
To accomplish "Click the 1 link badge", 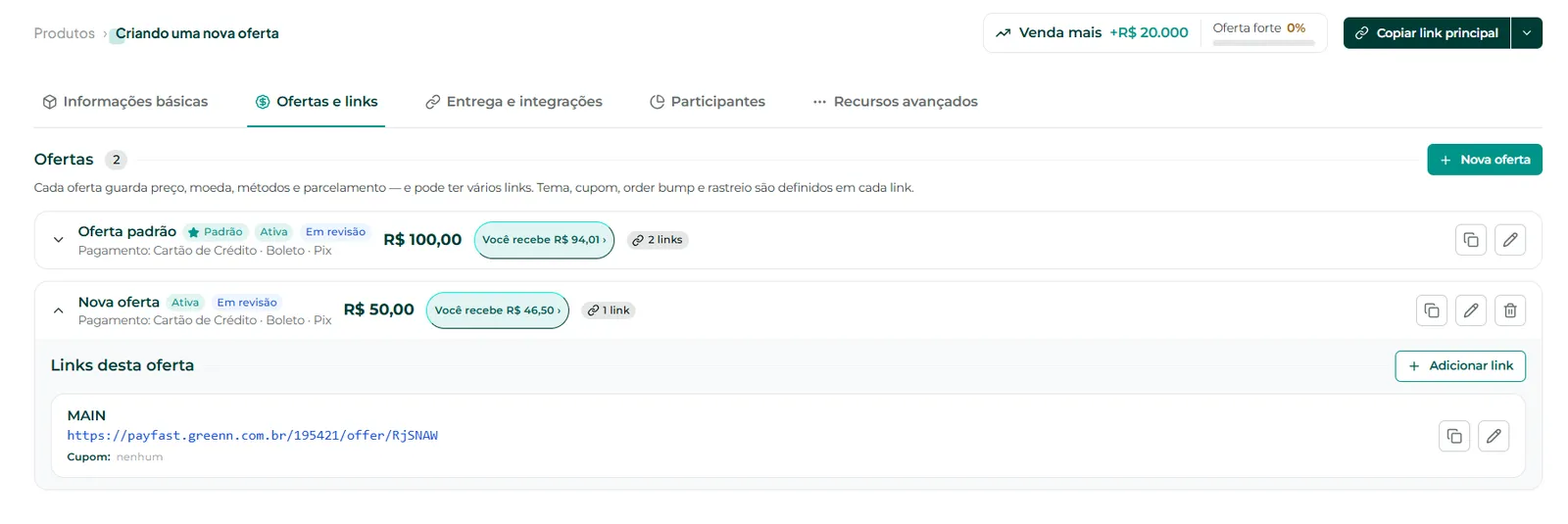I will point(609,310).
